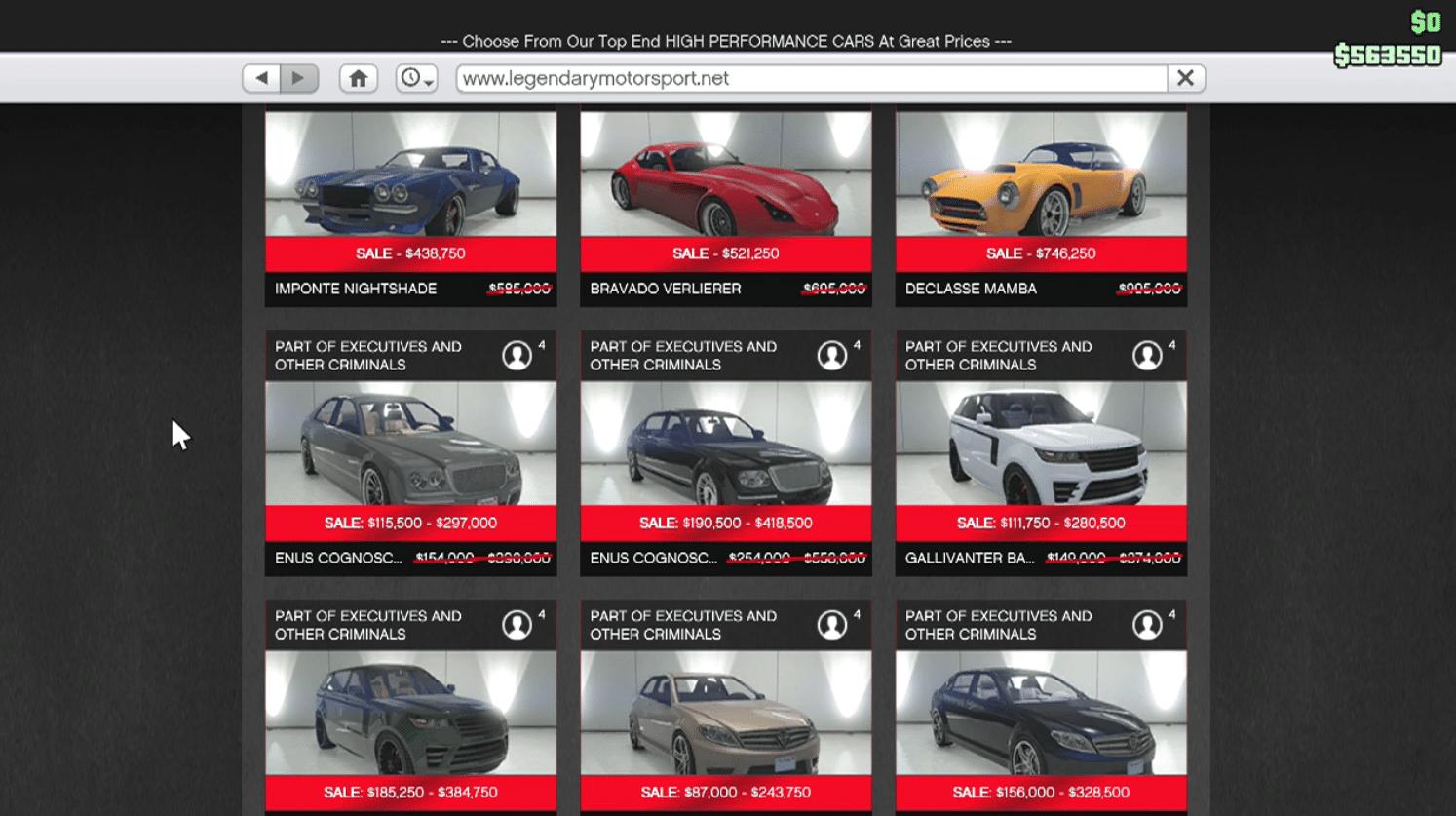Click the SALE $438,750 banner on Nightshade
Viewport: 1456px width, 816px height.
point(410,253)
